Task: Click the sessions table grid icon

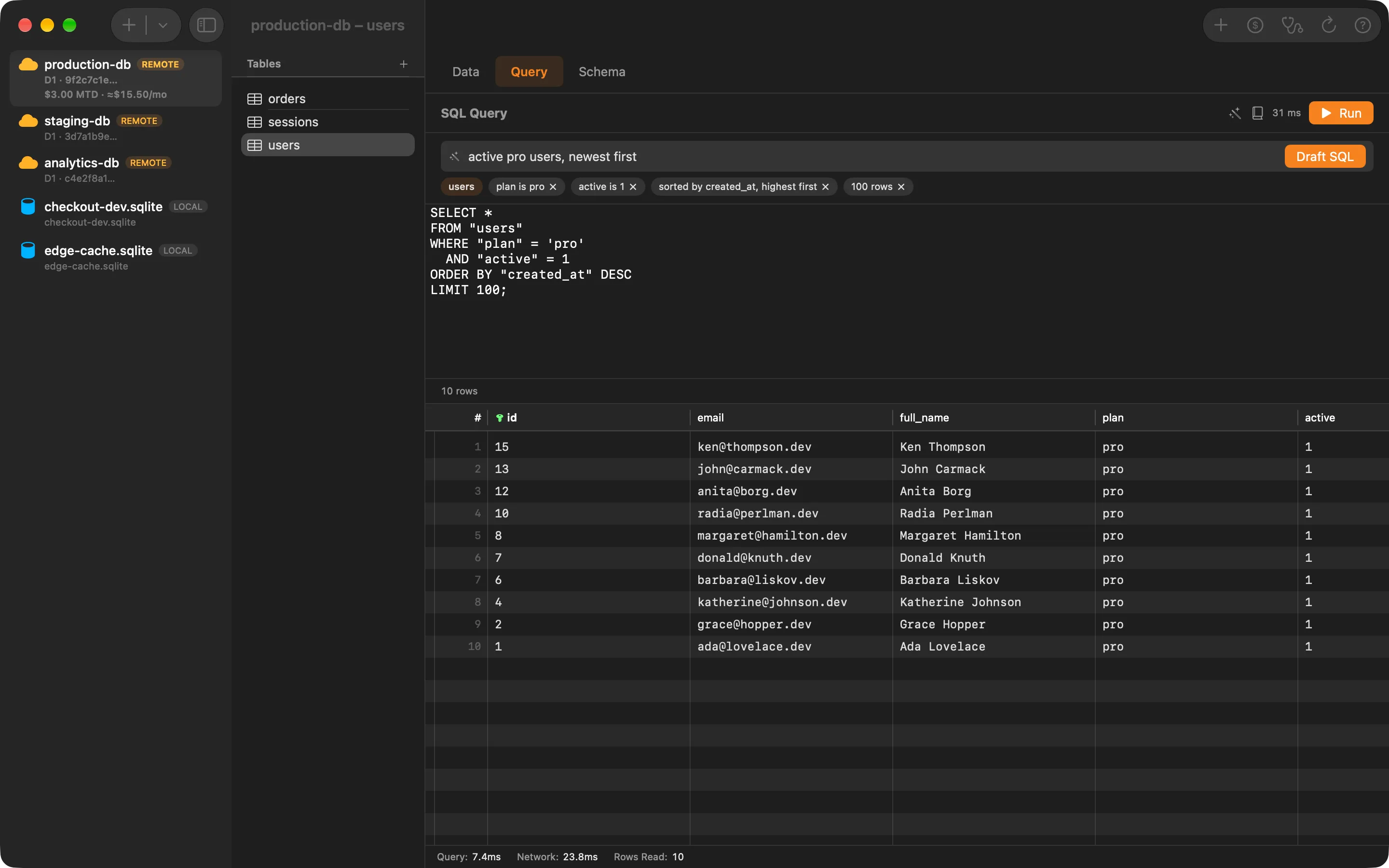Action: [x=254, y=122]
